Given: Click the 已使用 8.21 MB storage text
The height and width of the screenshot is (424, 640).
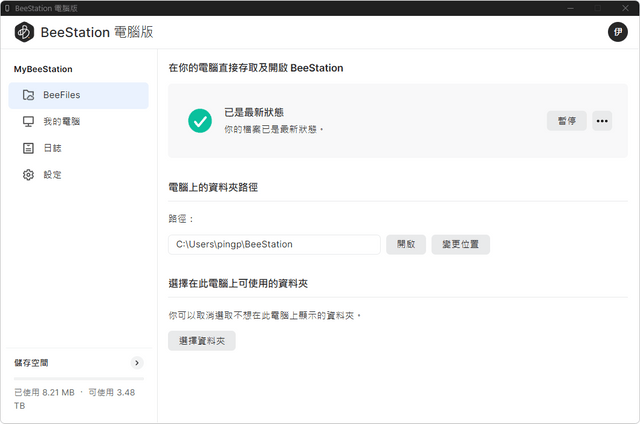Looking at the screenshot, I should pyautogui.click(x=44, y=393).
